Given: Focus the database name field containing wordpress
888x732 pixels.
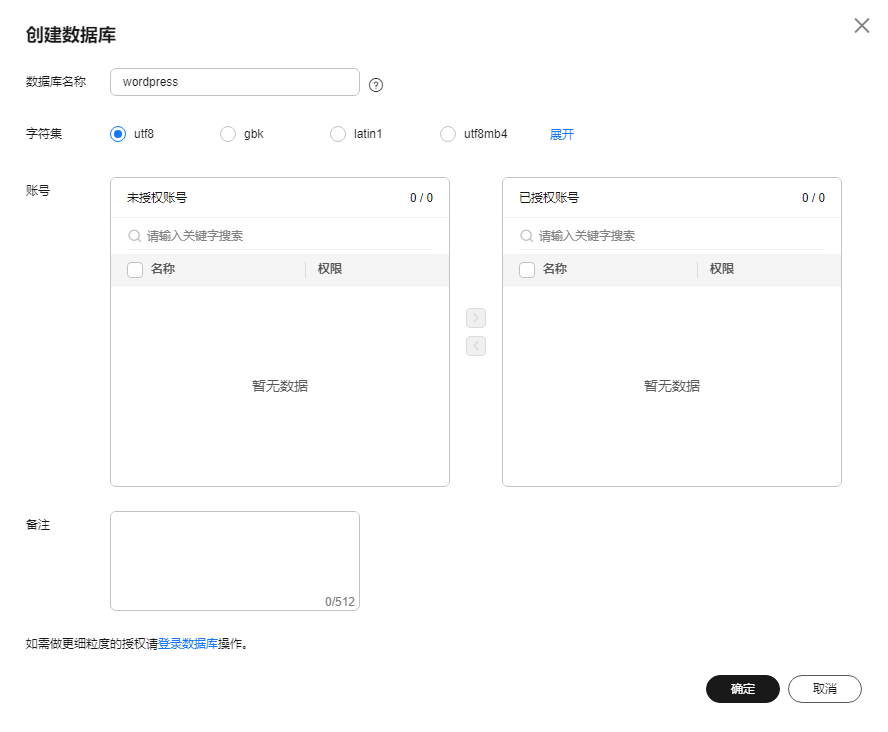Looking at the screenshot, I should pos(235,82).
